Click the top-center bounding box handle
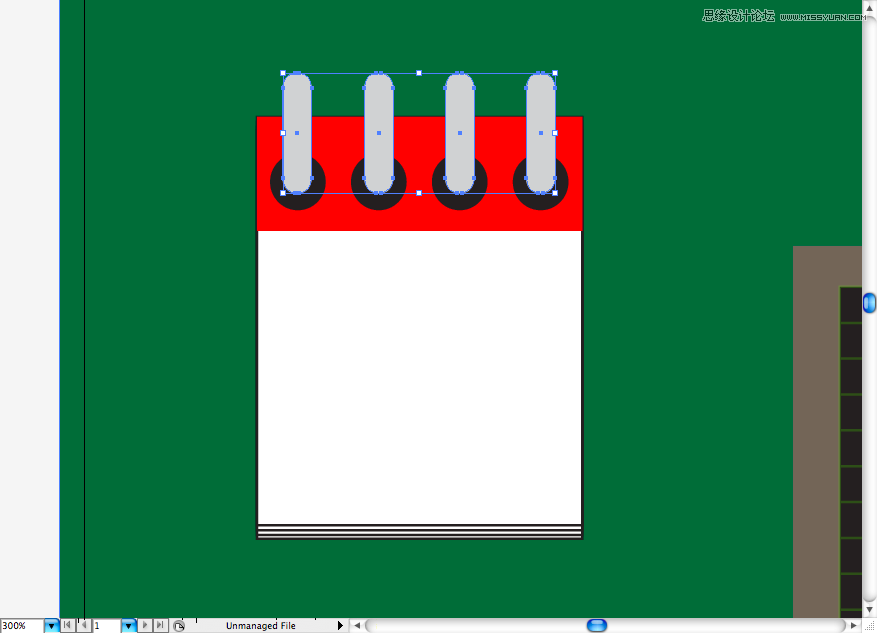This screenshot has height=633, width=877. click(419, 73)
